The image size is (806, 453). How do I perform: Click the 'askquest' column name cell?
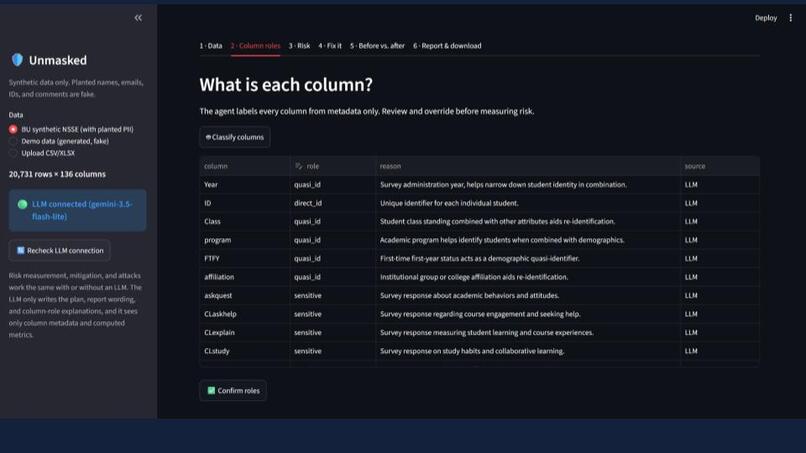tap(244, 296)
